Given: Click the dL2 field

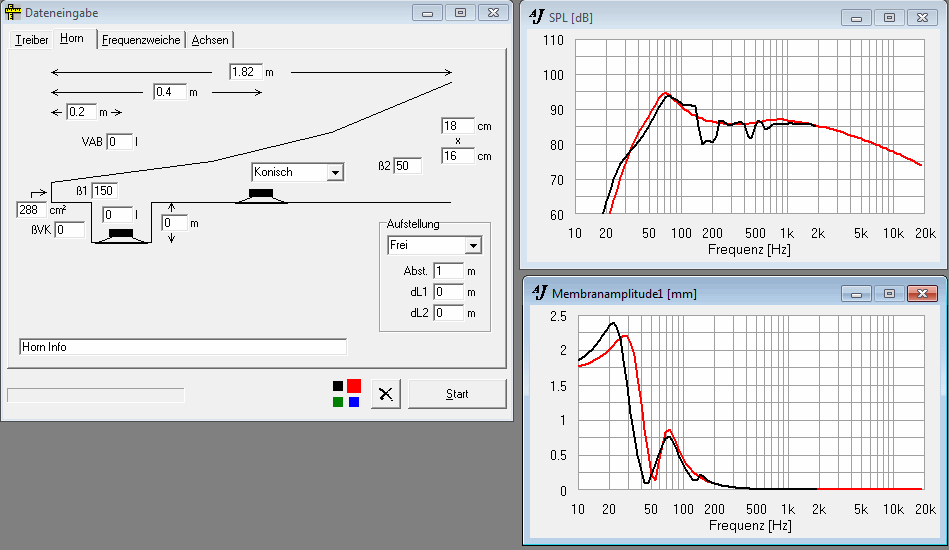Looking at the screenshot, I should (x=448, y=313).
